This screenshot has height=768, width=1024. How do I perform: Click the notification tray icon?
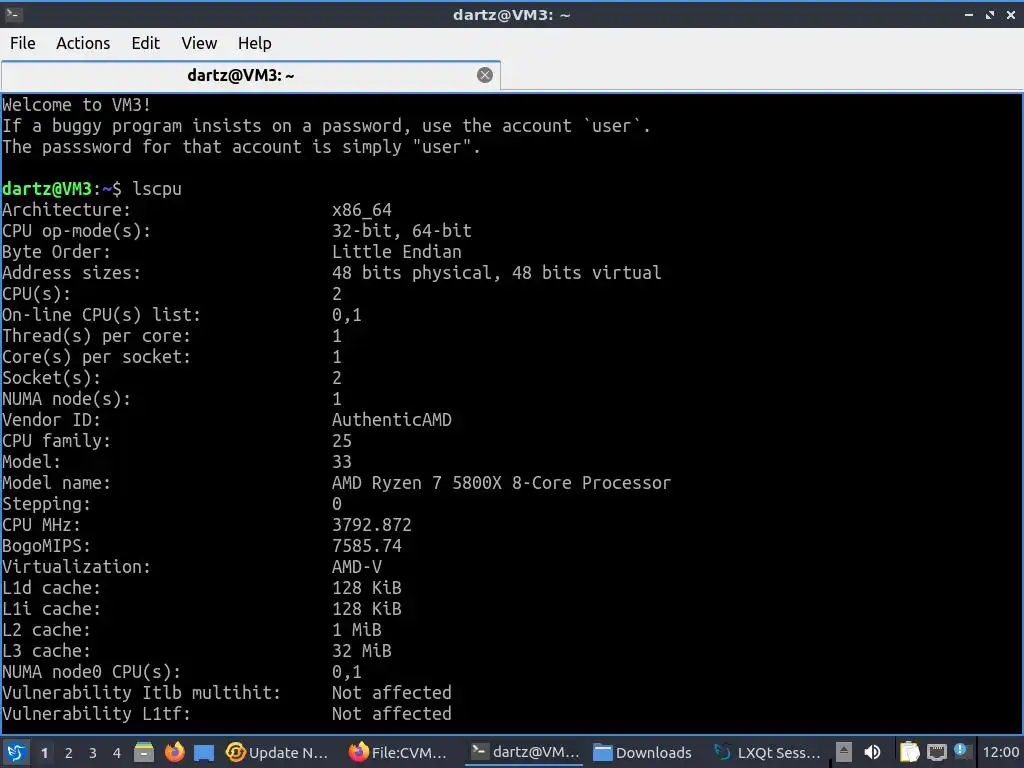click(961, 750)
